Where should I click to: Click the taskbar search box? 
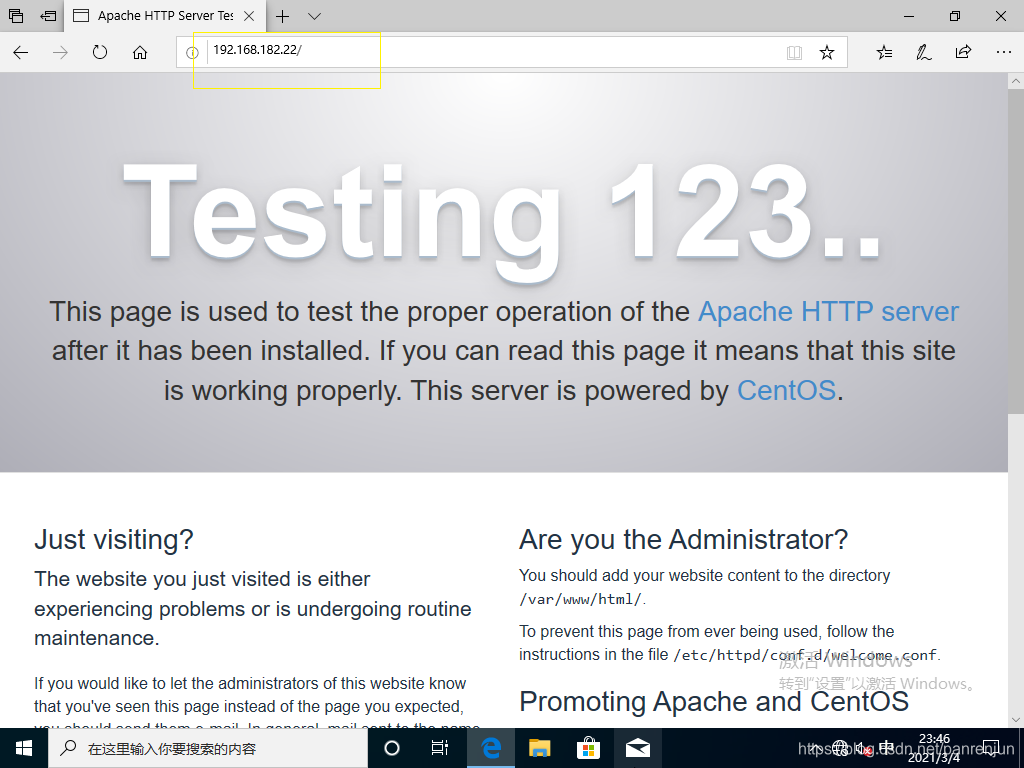[208, 748]
